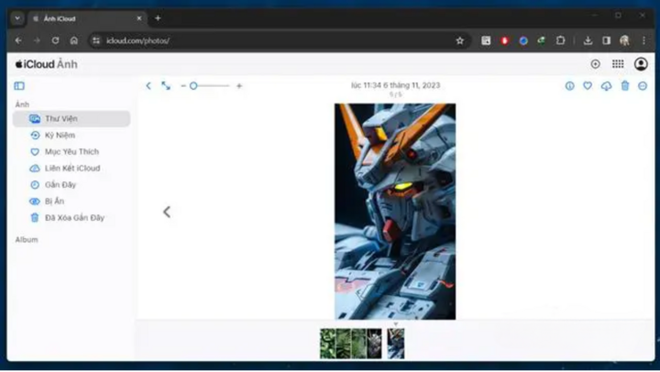Click the red extension icon

pyautogui.click(x=505, y=40)
